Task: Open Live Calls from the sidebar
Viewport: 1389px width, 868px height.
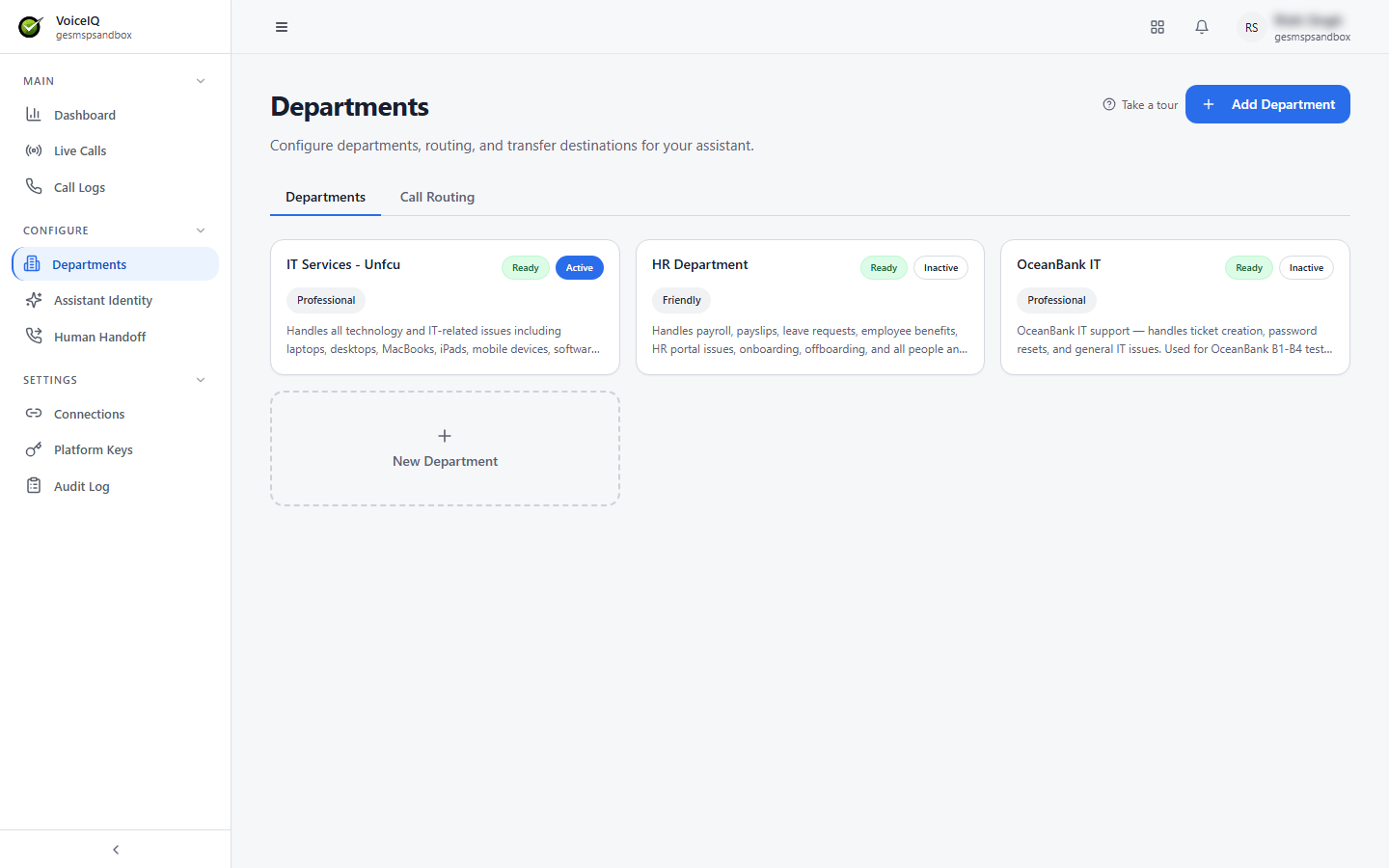Action: point(116,150)
